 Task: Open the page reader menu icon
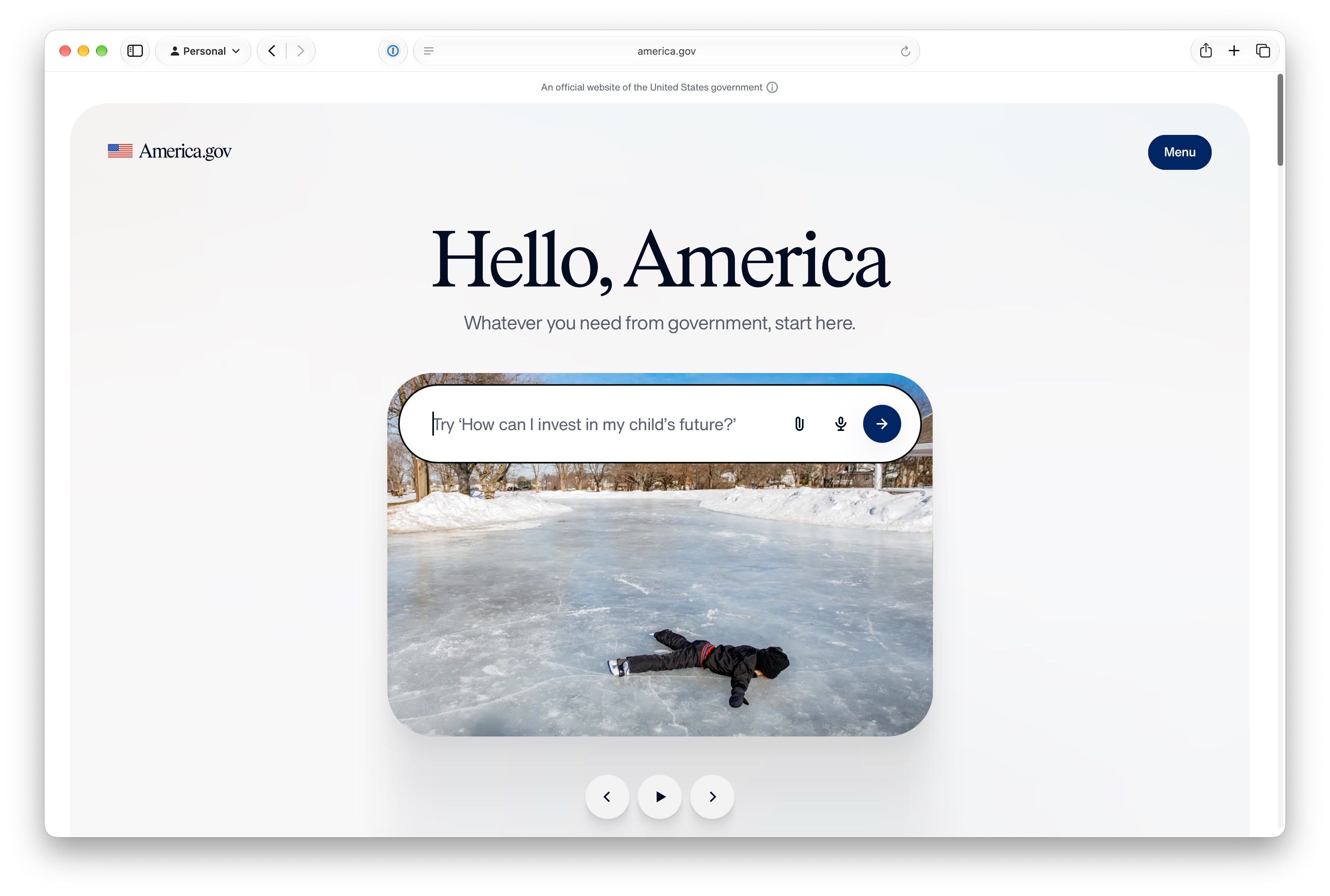[x=429, y=51]
